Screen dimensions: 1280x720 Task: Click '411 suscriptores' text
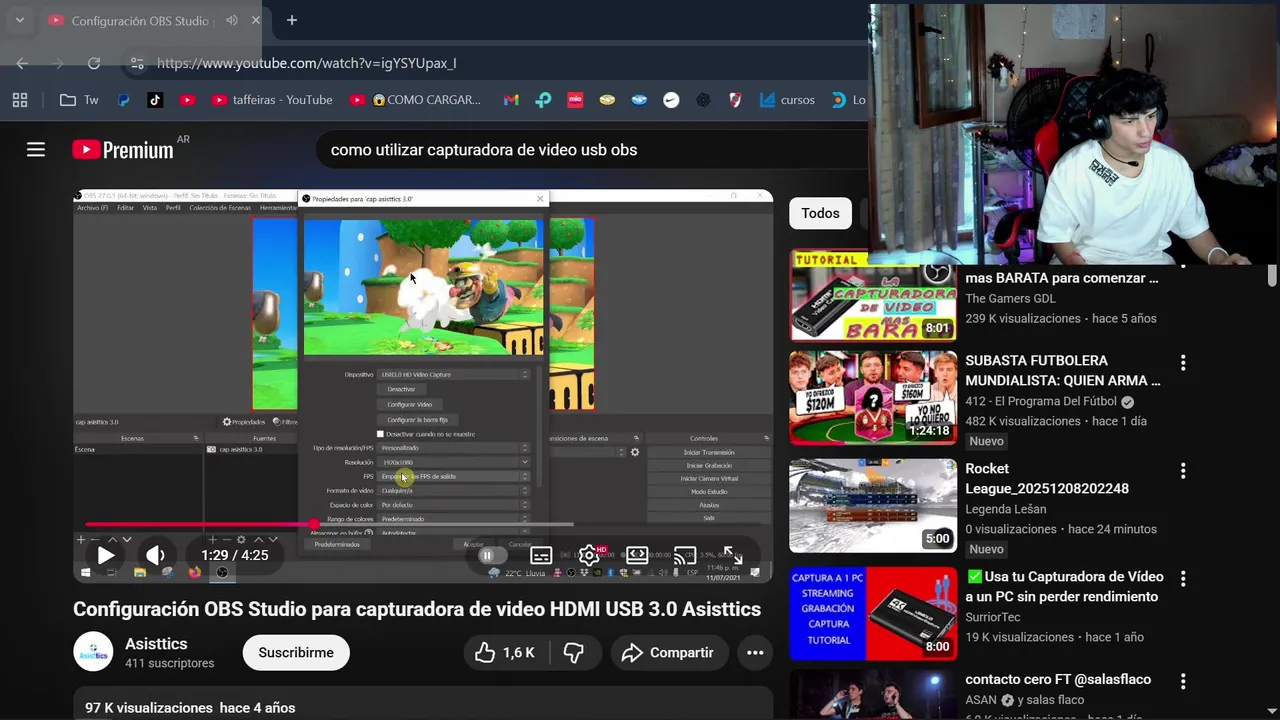(169, 663)
